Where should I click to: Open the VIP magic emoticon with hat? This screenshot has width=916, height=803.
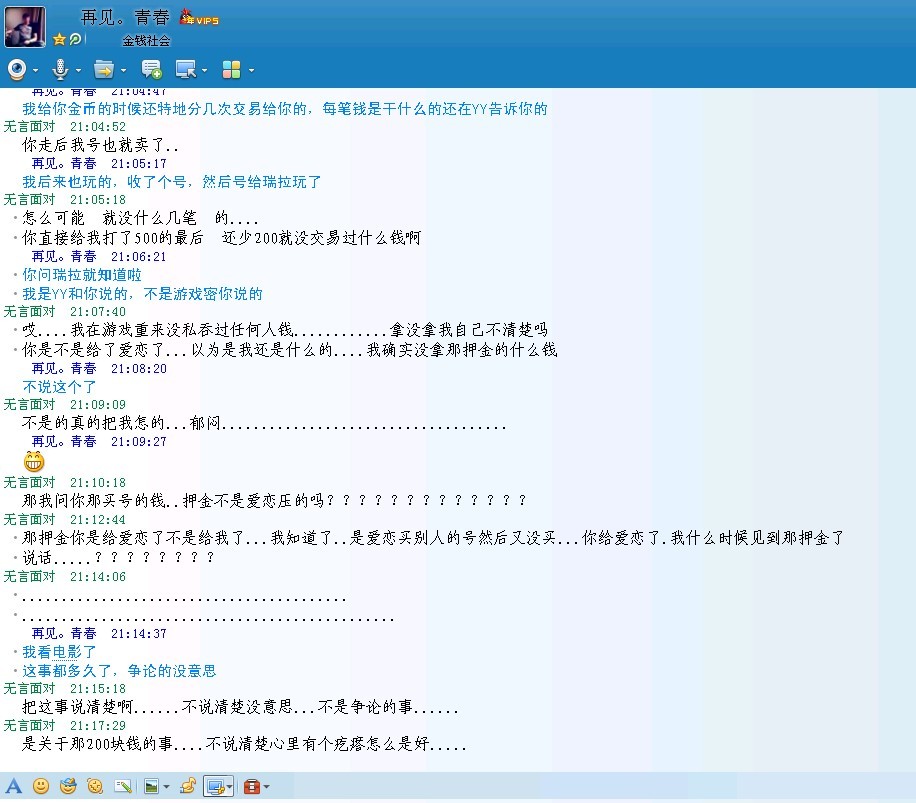coord(68,786)
